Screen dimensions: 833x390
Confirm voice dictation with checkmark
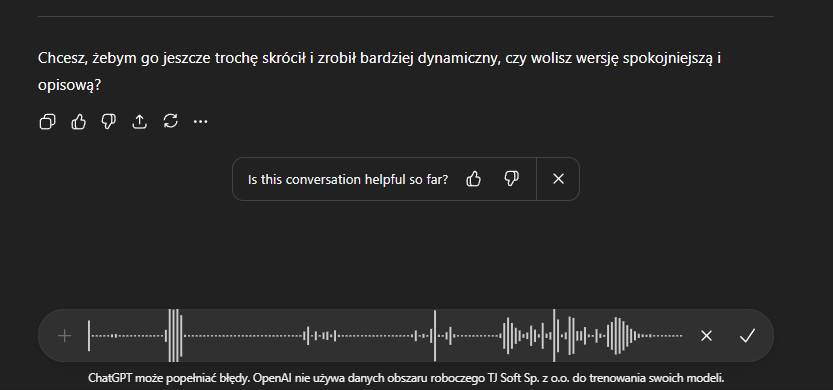pos(747,336)
